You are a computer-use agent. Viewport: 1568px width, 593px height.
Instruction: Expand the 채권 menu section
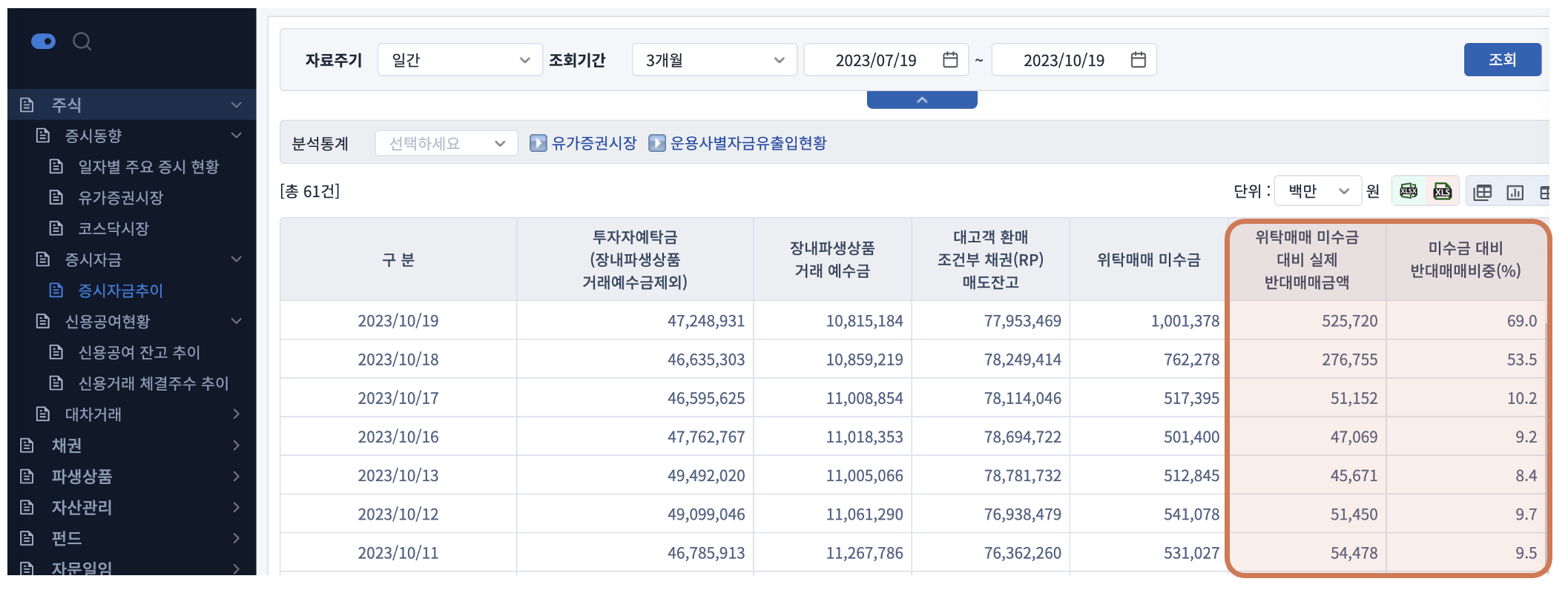(237, 445)
